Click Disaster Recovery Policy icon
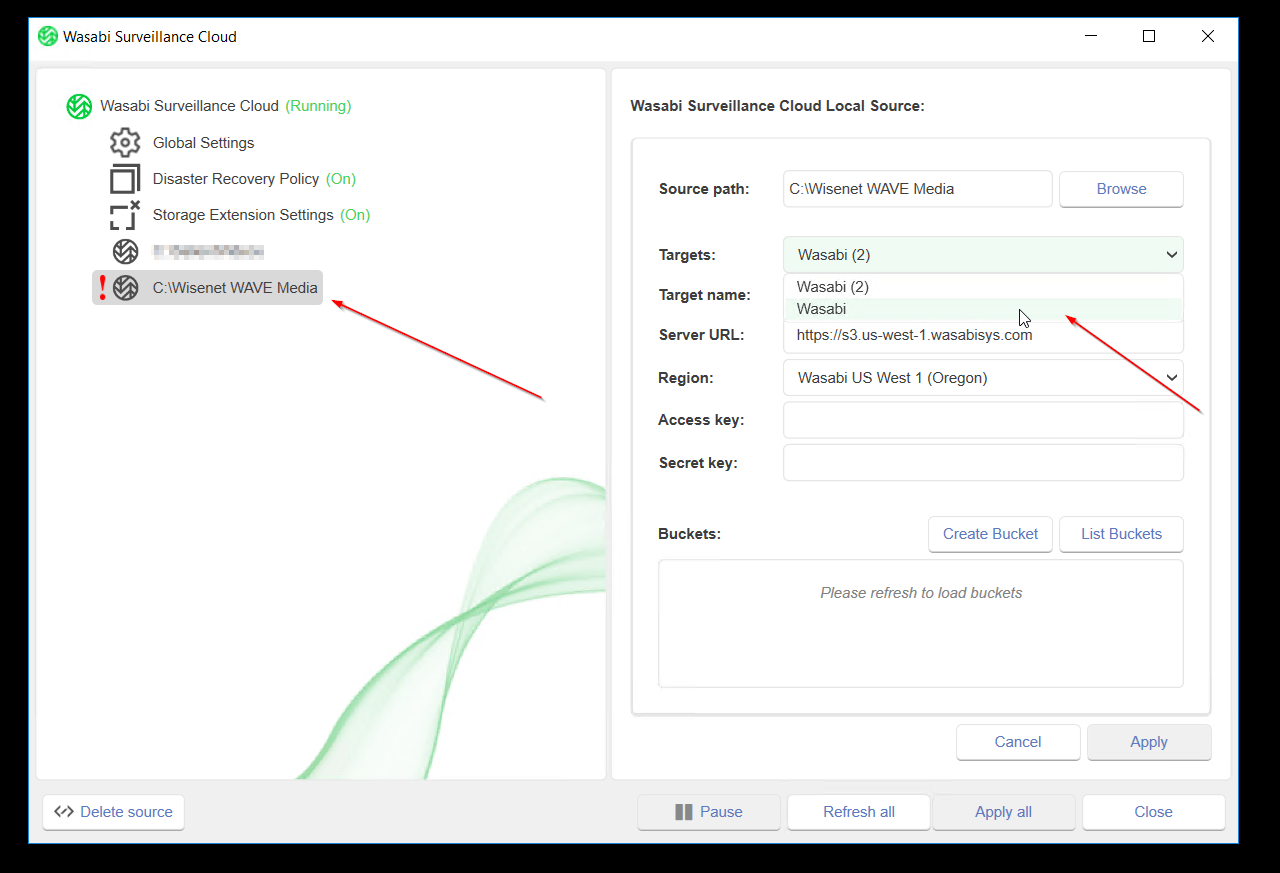This screenshot has height=873, width=1280. tap(125, 179)
